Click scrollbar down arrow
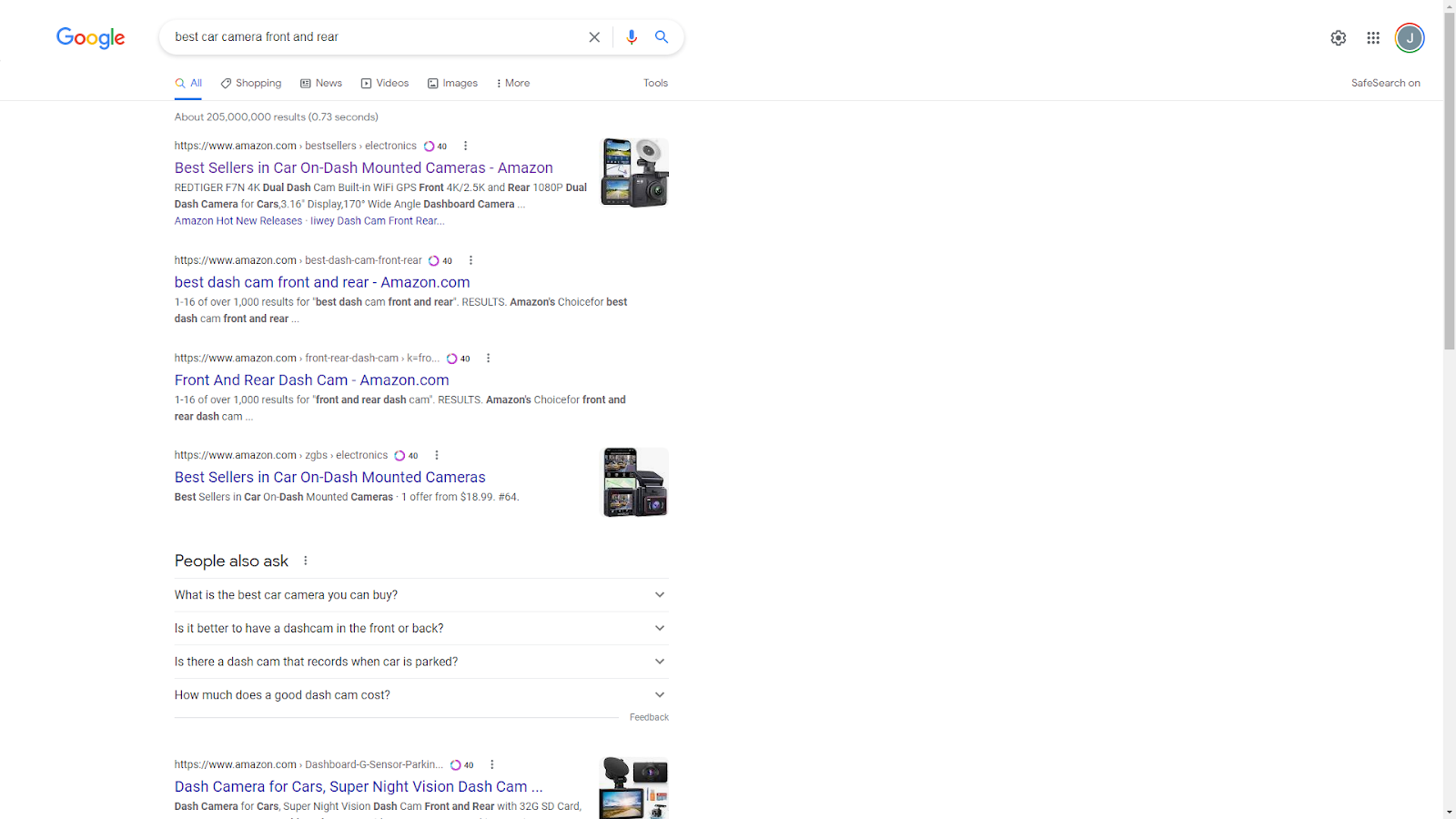 [1449, 812]
